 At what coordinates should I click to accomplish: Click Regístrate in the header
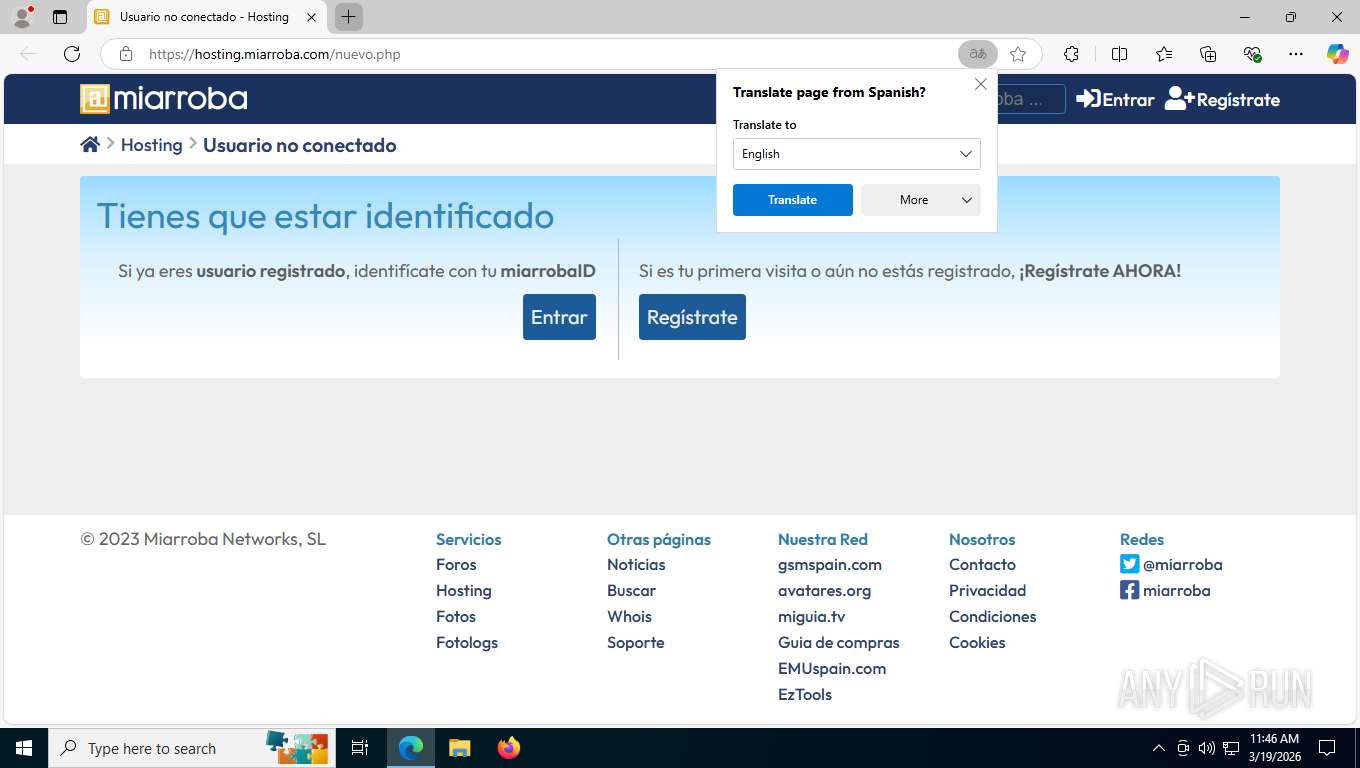[x=1222, y=99]
